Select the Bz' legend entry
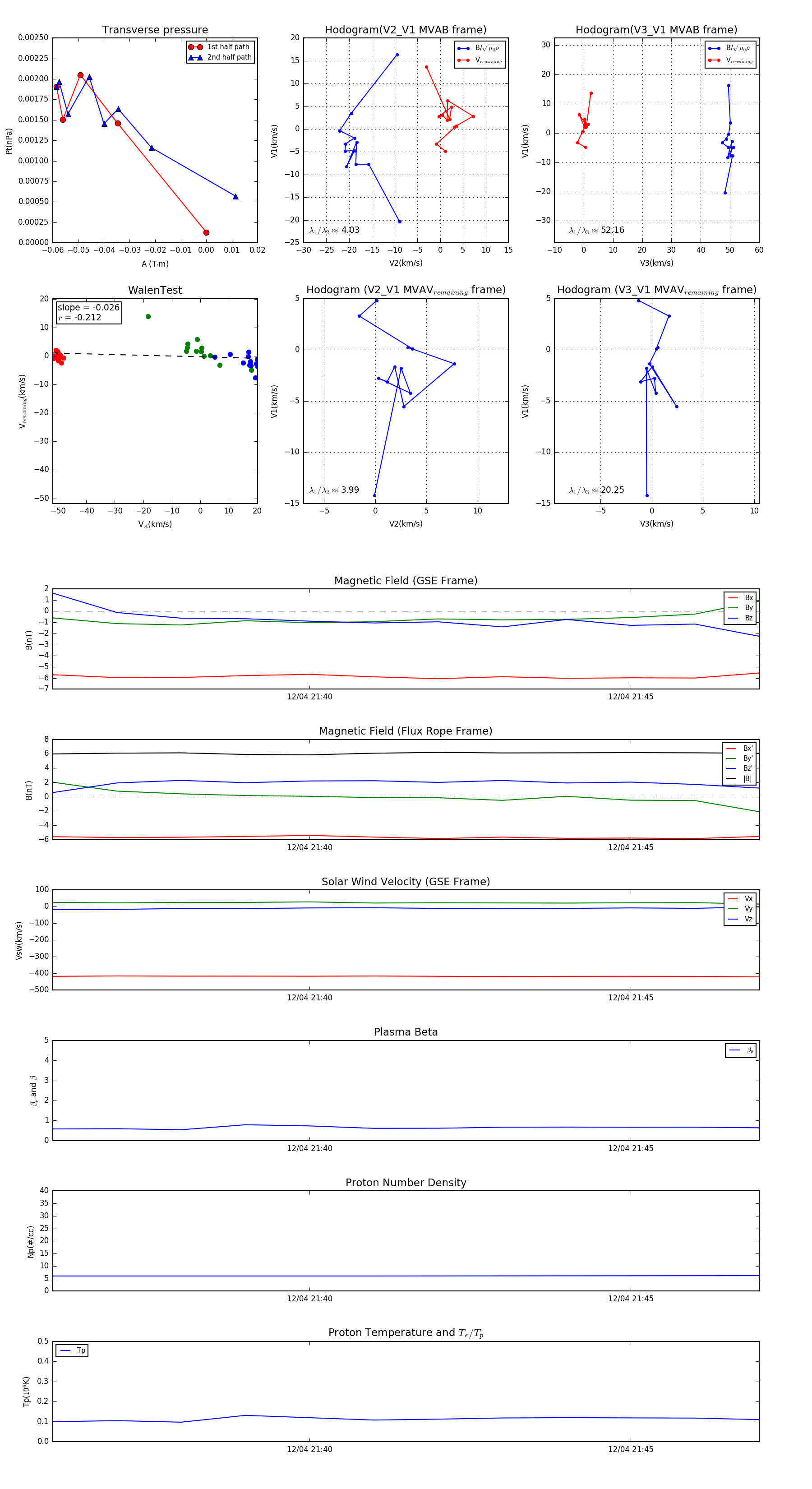This screenshot has width=812, height=1489. pos(740,768)
